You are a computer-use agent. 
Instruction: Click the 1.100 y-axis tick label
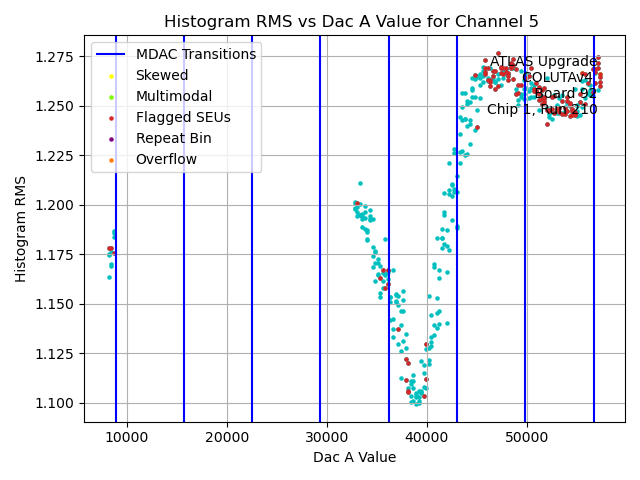point(57,403)
